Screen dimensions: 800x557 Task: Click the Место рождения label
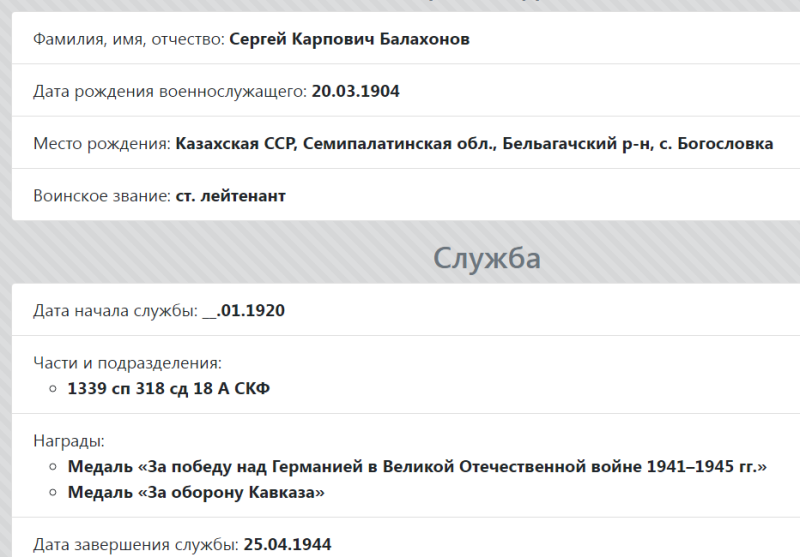point(102,144)
